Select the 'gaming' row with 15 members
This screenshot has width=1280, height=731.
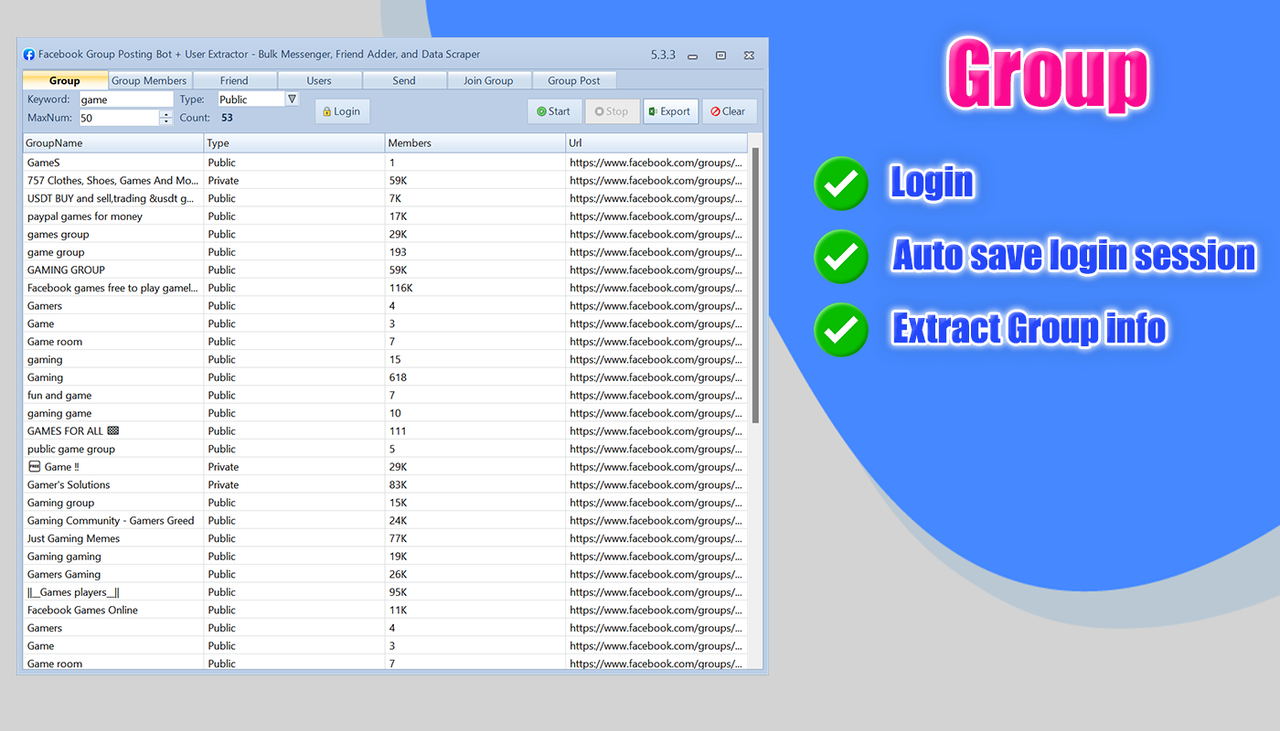click(x=385, y=359)
